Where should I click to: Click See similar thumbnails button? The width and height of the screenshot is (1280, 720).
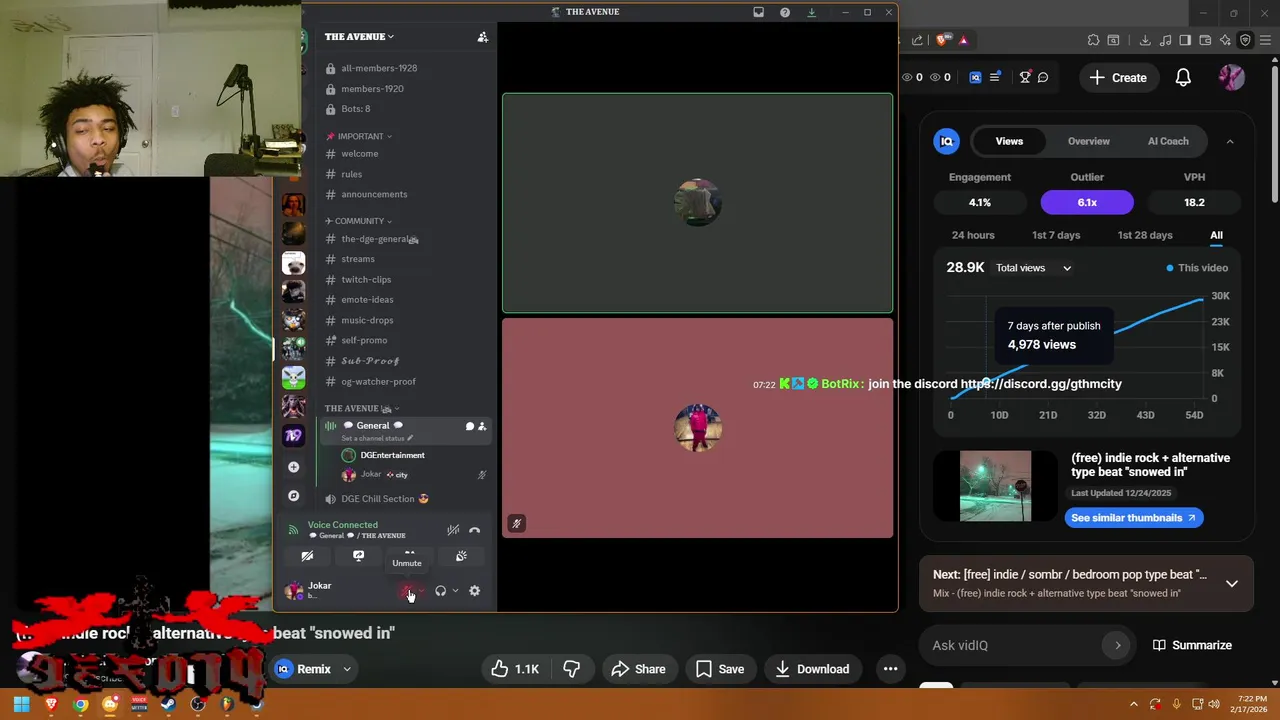point(1133,518)
